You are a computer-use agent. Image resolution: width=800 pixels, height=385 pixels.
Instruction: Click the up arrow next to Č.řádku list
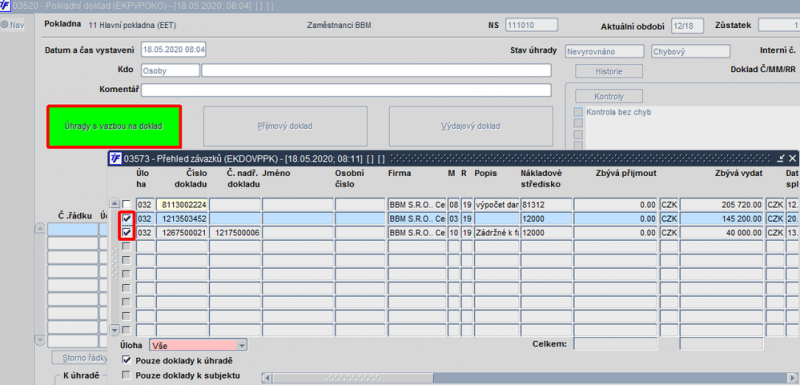coord(39,228)
